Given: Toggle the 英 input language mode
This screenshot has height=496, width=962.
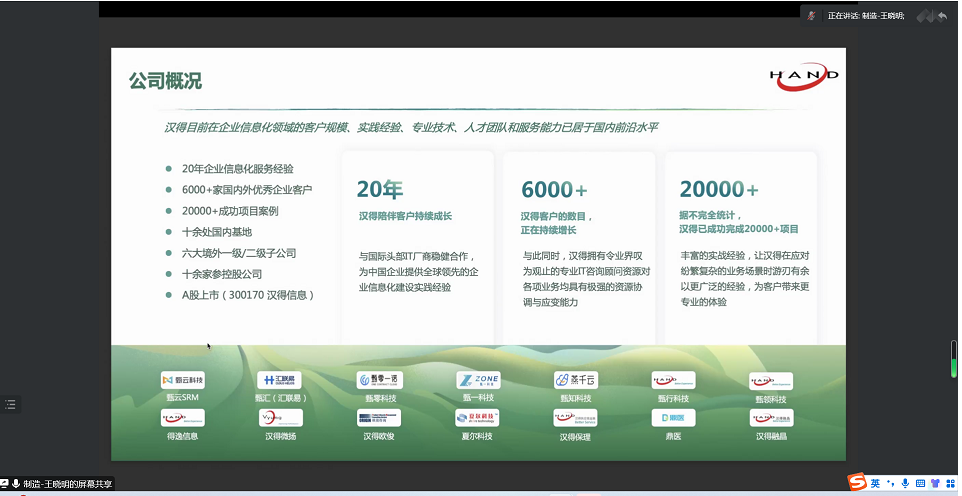Looking at the screenshot, I should click(x=875, y=484).
